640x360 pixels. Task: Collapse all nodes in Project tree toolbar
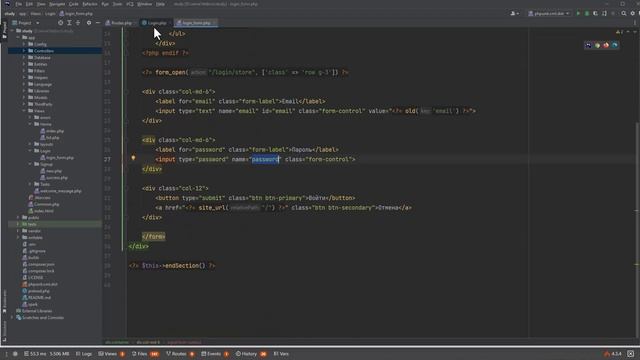(78, 23)
